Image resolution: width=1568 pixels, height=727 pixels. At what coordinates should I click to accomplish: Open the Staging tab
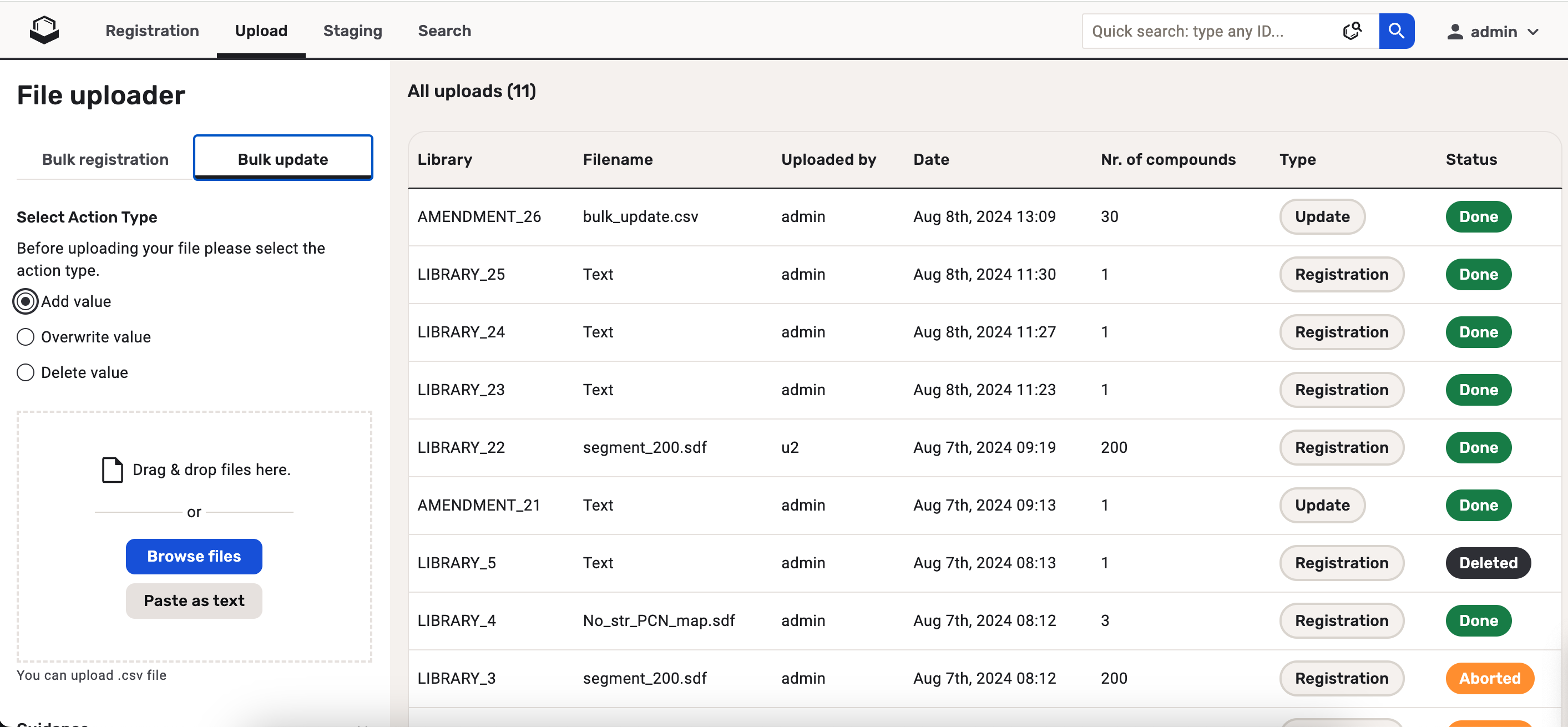pos(352,31)
